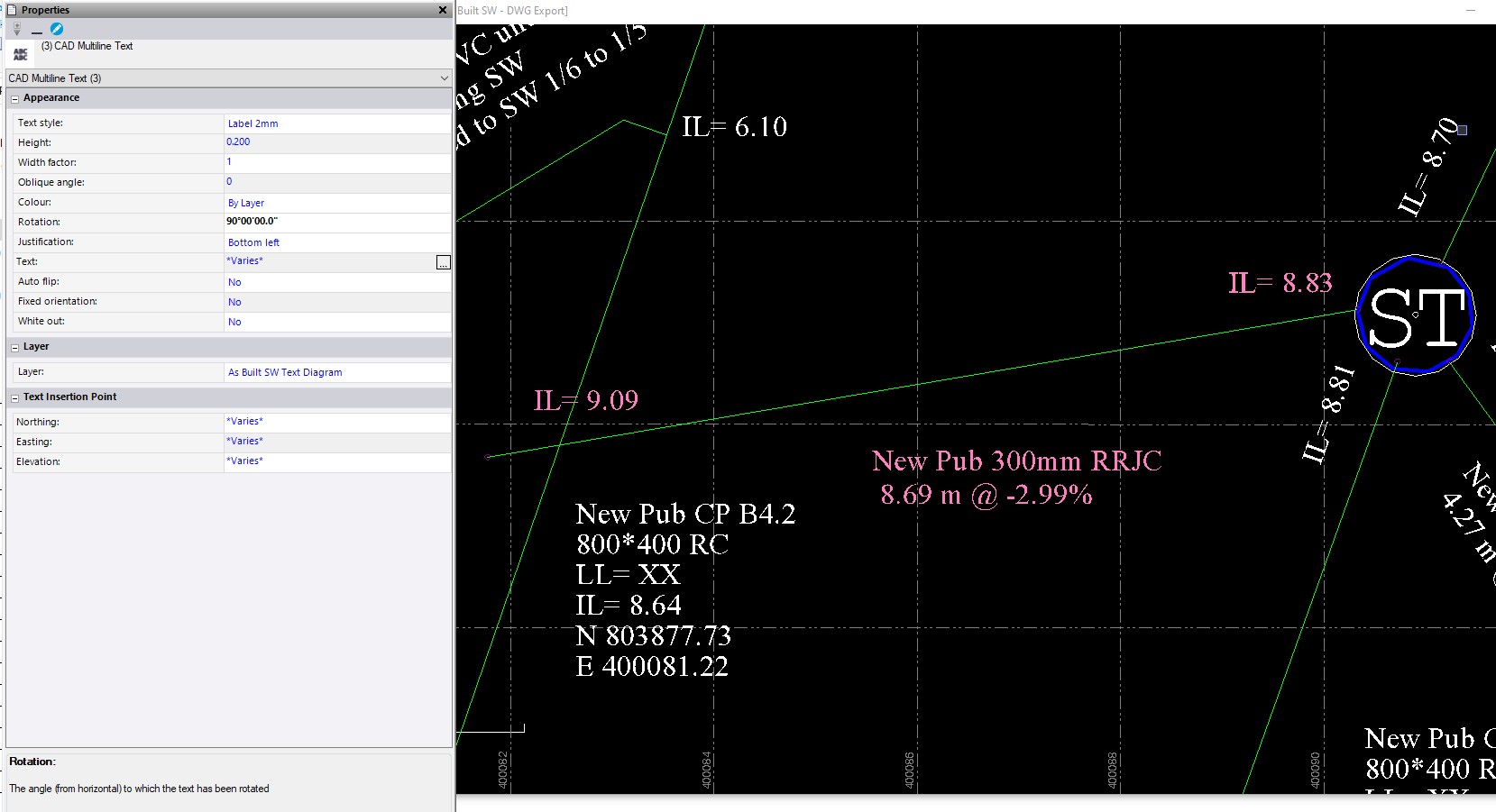This screenshot has width=1496, height=812.
Task: Edit the Width factor field
Action: click(x=337, y=162)
